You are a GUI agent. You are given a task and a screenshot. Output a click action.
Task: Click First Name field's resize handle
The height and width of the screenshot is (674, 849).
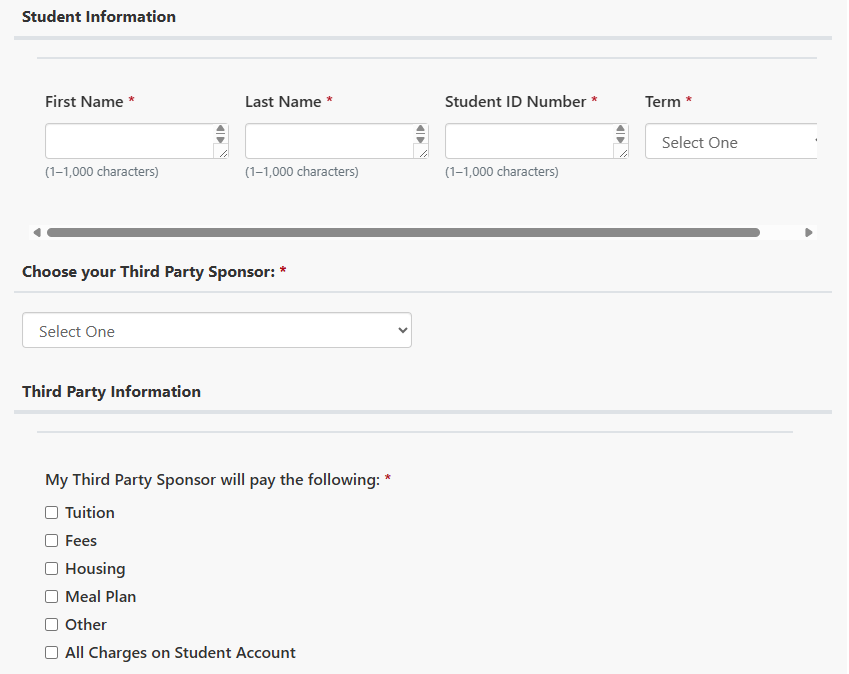223,153
